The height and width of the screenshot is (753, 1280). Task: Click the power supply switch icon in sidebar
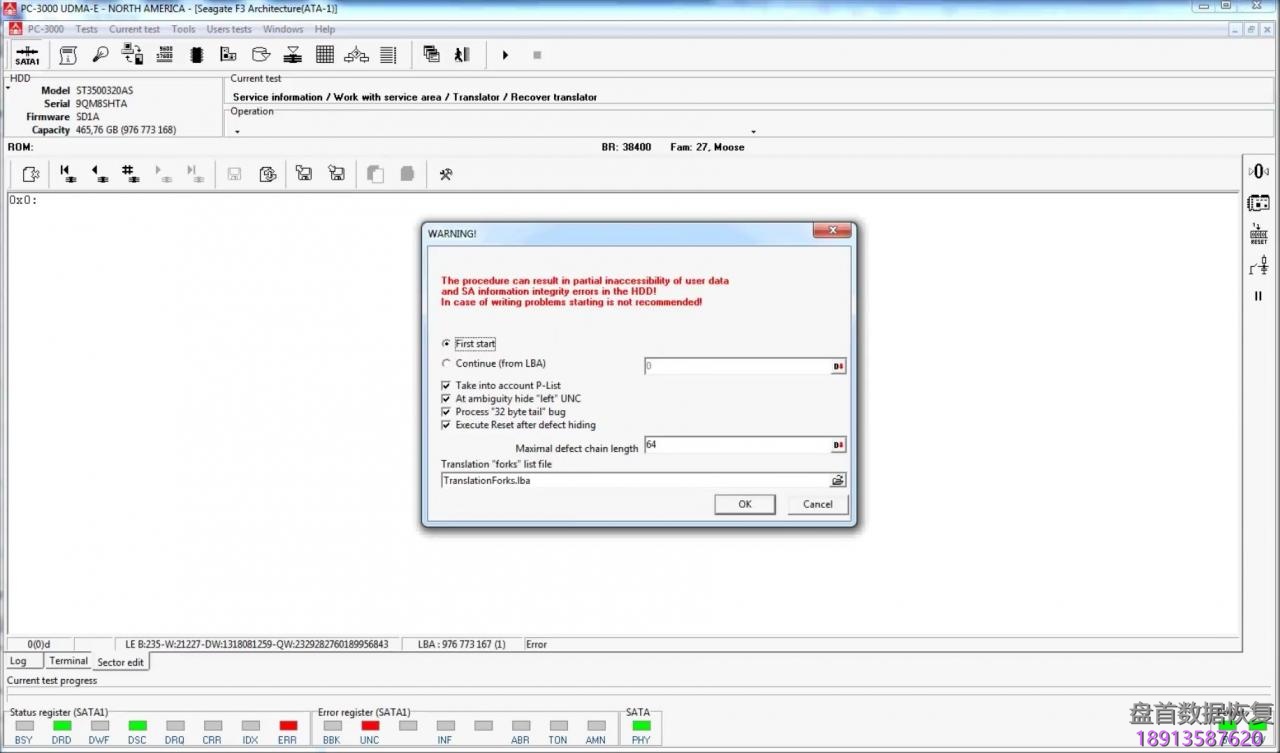click(x=1258, y=267)
